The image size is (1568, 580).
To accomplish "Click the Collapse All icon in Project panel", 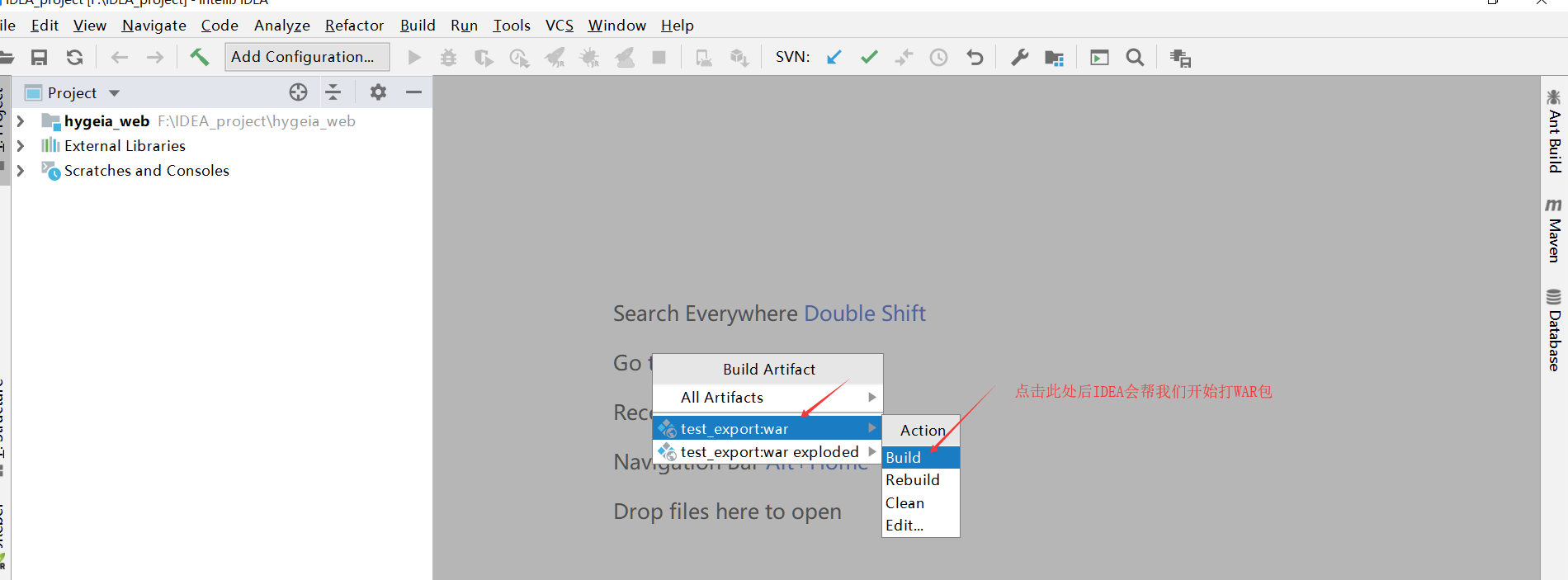I will [333, 92].
